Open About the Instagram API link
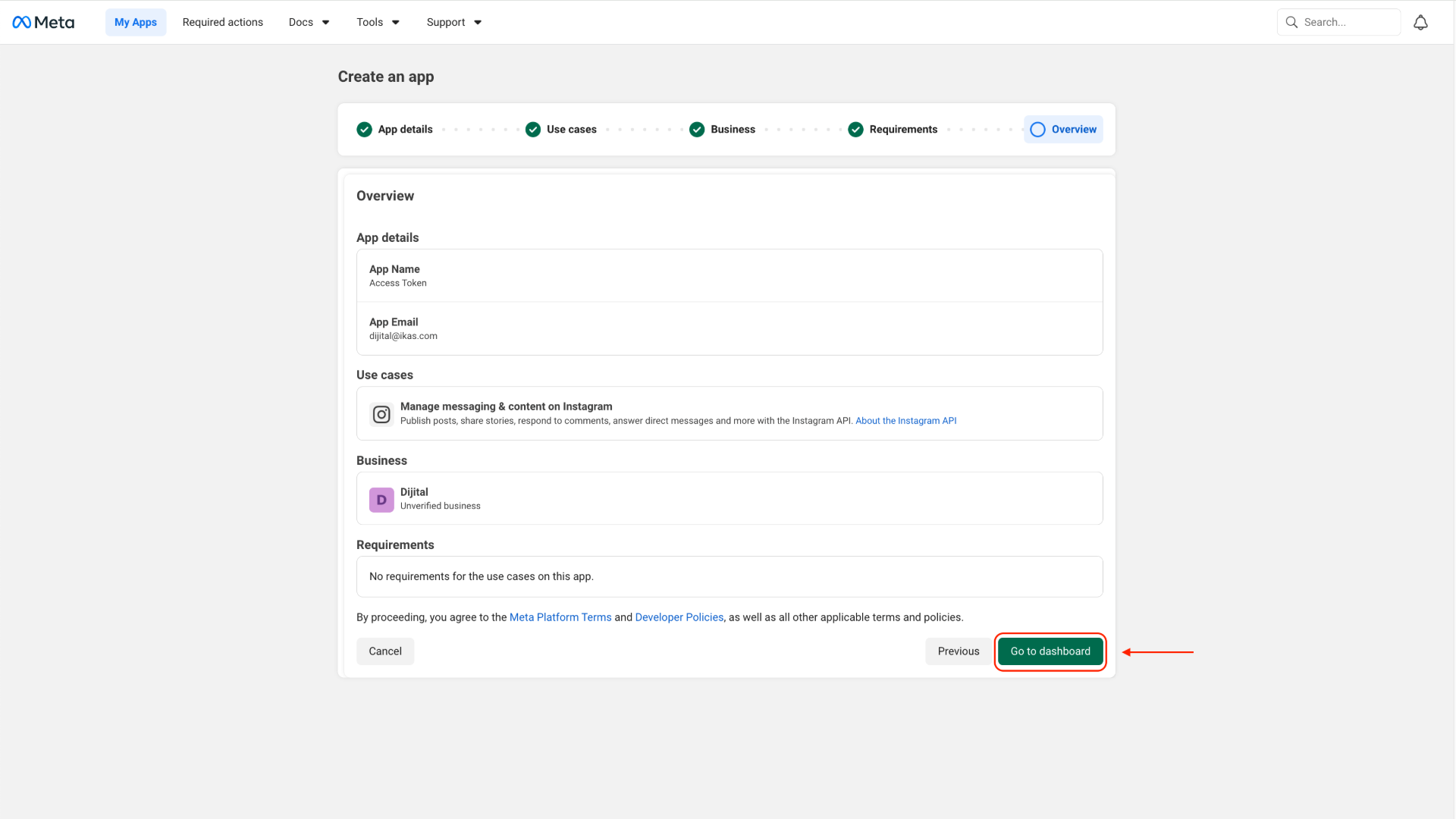The width and height of the screenshot is (1456, 819). pyautogui.click(x=906, y=421)
